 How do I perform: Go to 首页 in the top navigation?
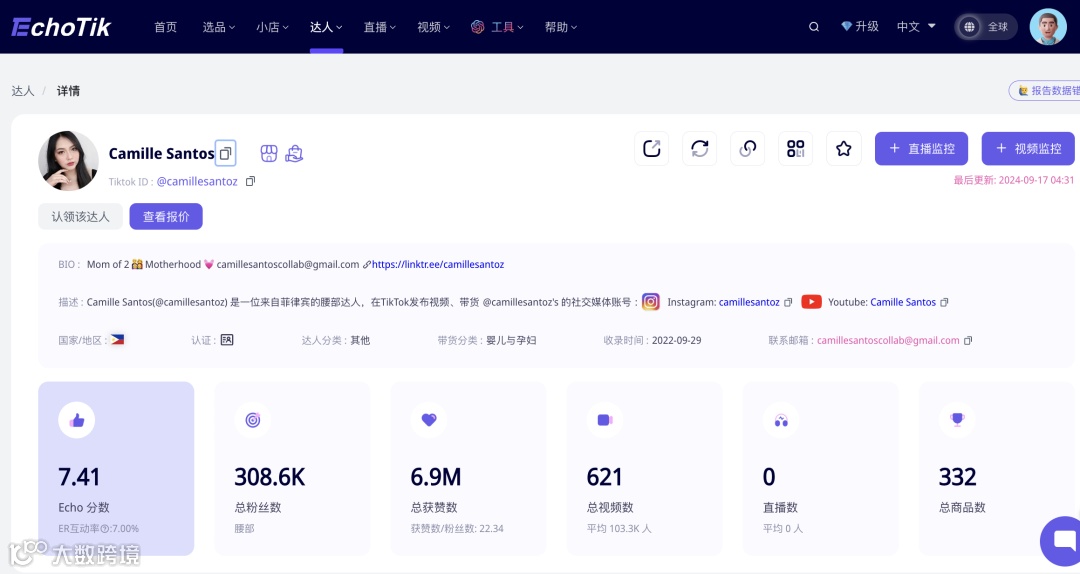(x=165, y=27)
